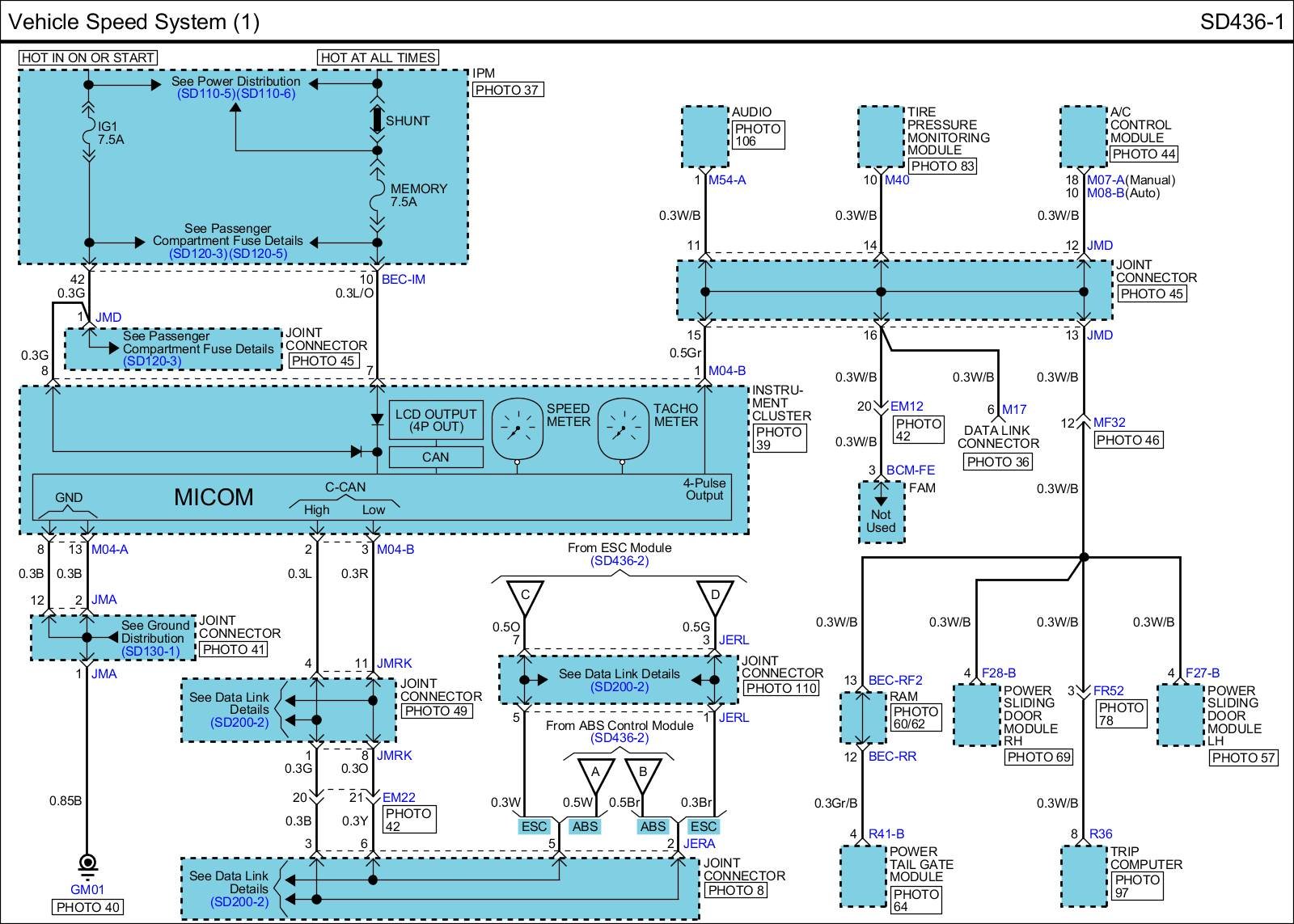Open the PHOTO 37 reference for IPM
Screen dimensions: 1294x924
tap(507, 90)
